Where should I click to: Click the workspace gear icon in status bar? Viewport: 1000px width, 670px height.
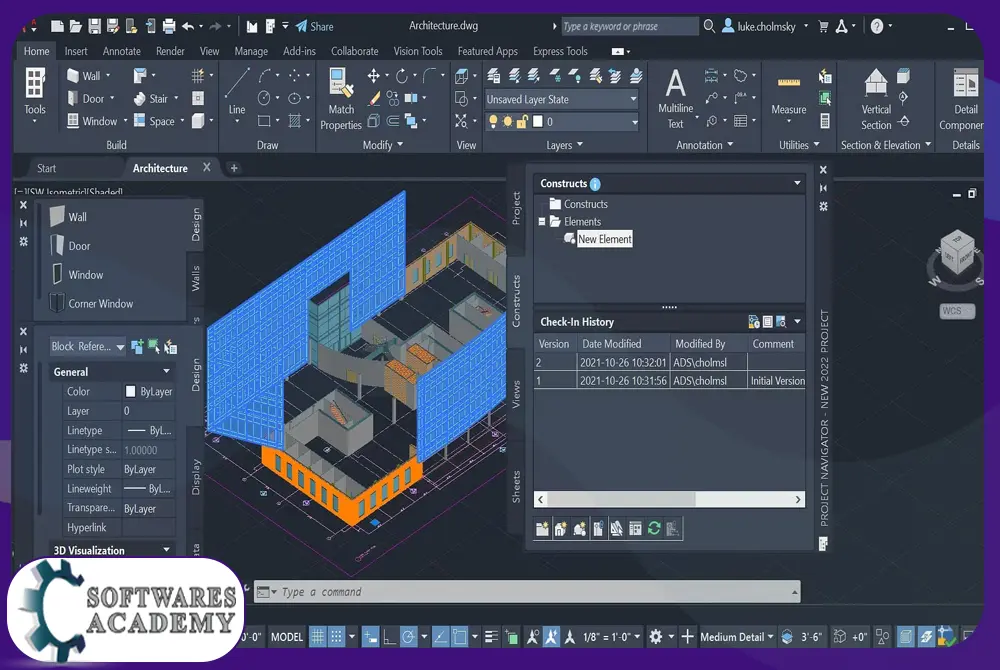[x=655, y=636]
